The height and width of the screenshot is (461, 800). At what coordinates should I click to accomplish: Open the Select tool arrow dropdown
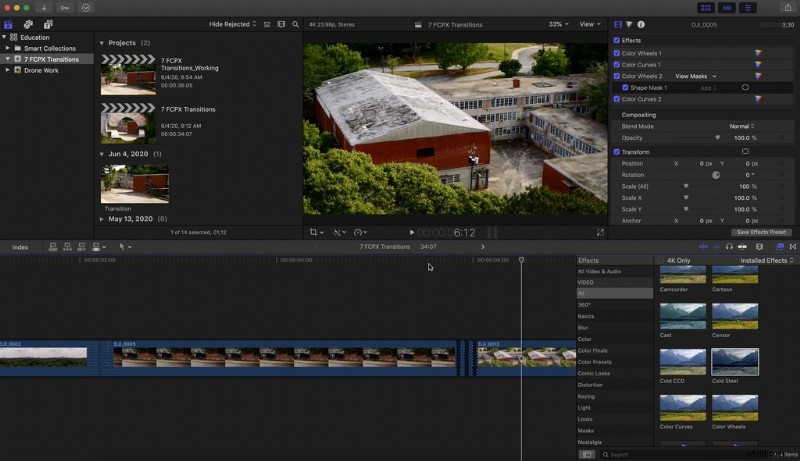tap(125, 247)
